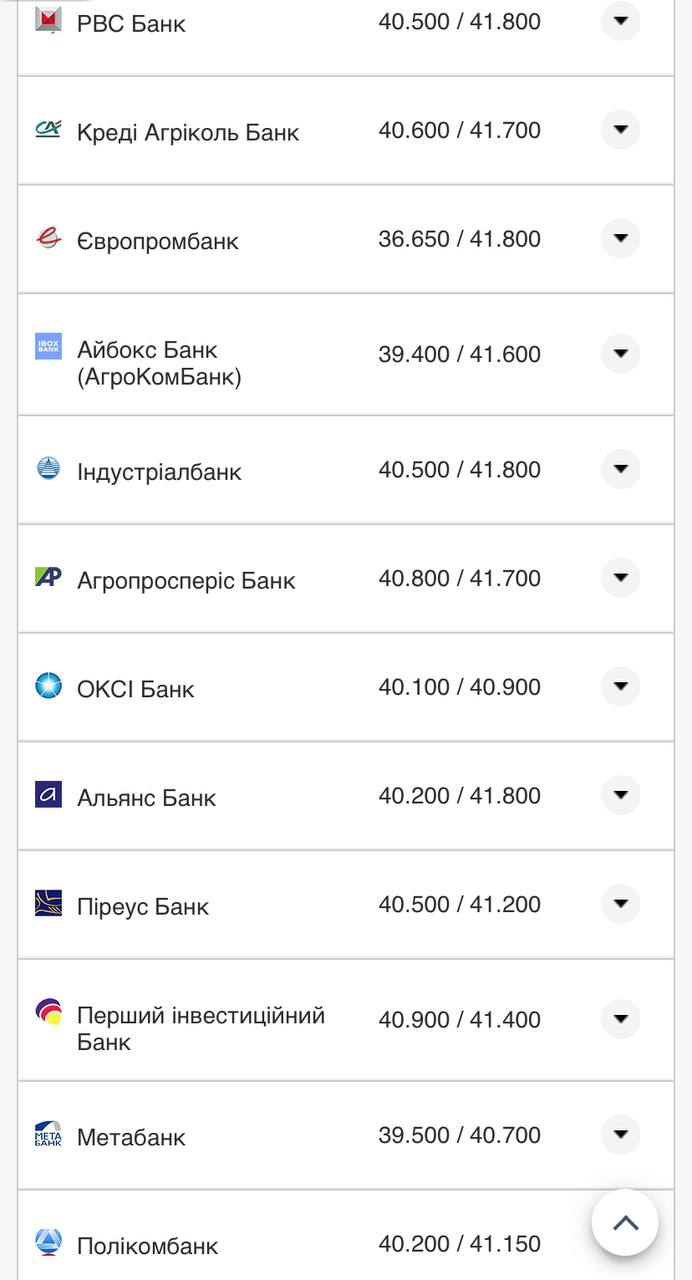692x1280 pixels.
Task: Expand the Метабанк rate details
Action: pos(620,1134)
